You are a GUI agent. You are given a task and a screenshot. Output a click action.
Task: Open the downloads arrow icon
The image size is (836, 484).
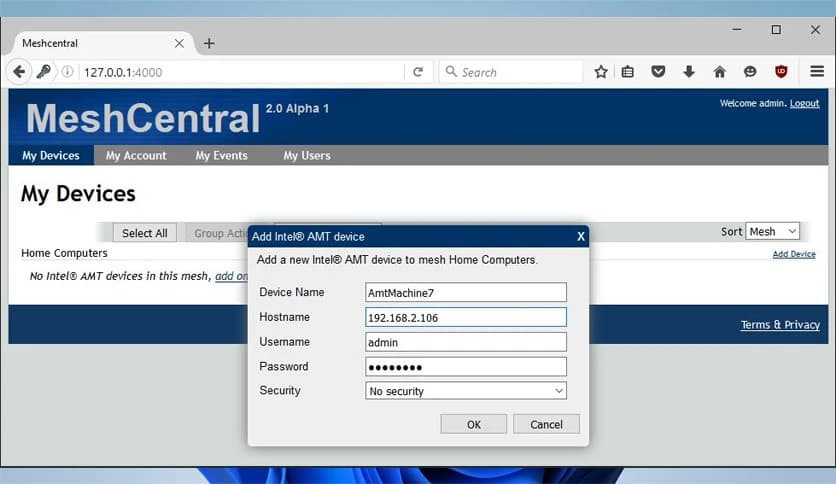(689, 71)
